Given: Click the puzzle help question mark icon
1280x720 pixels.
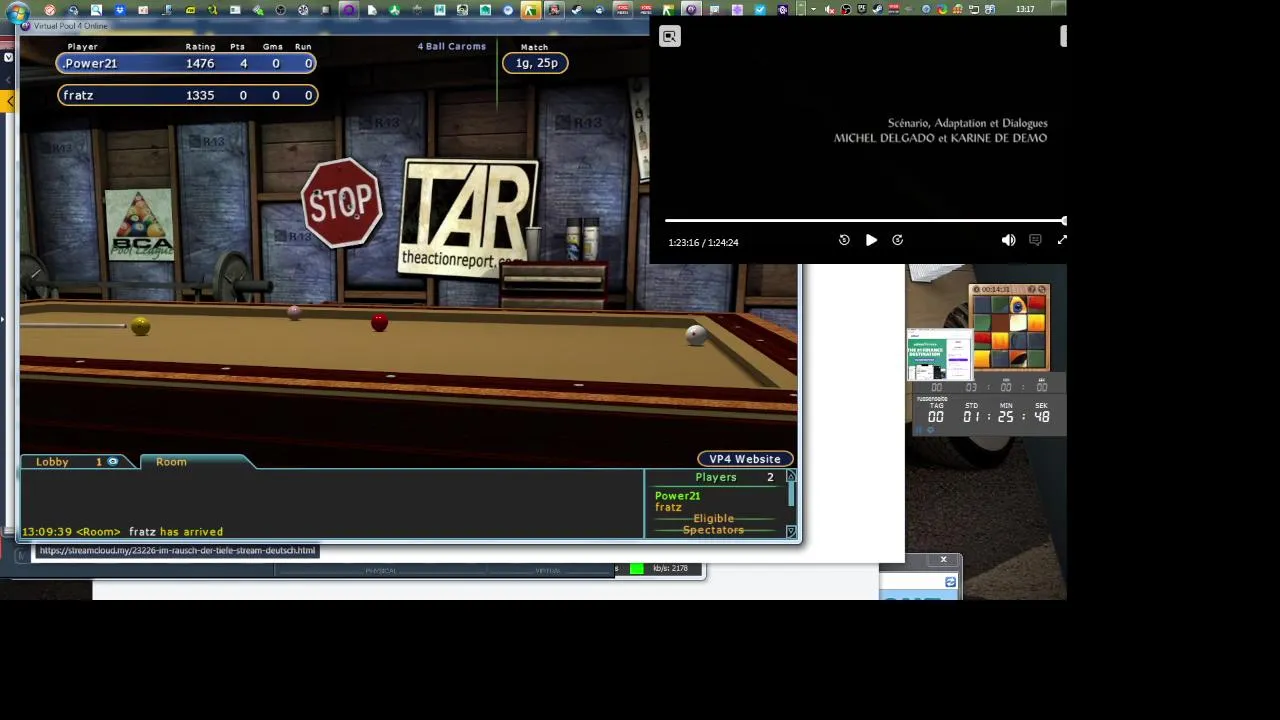Looking at the screenshot, I should (x=1031, y=289).
